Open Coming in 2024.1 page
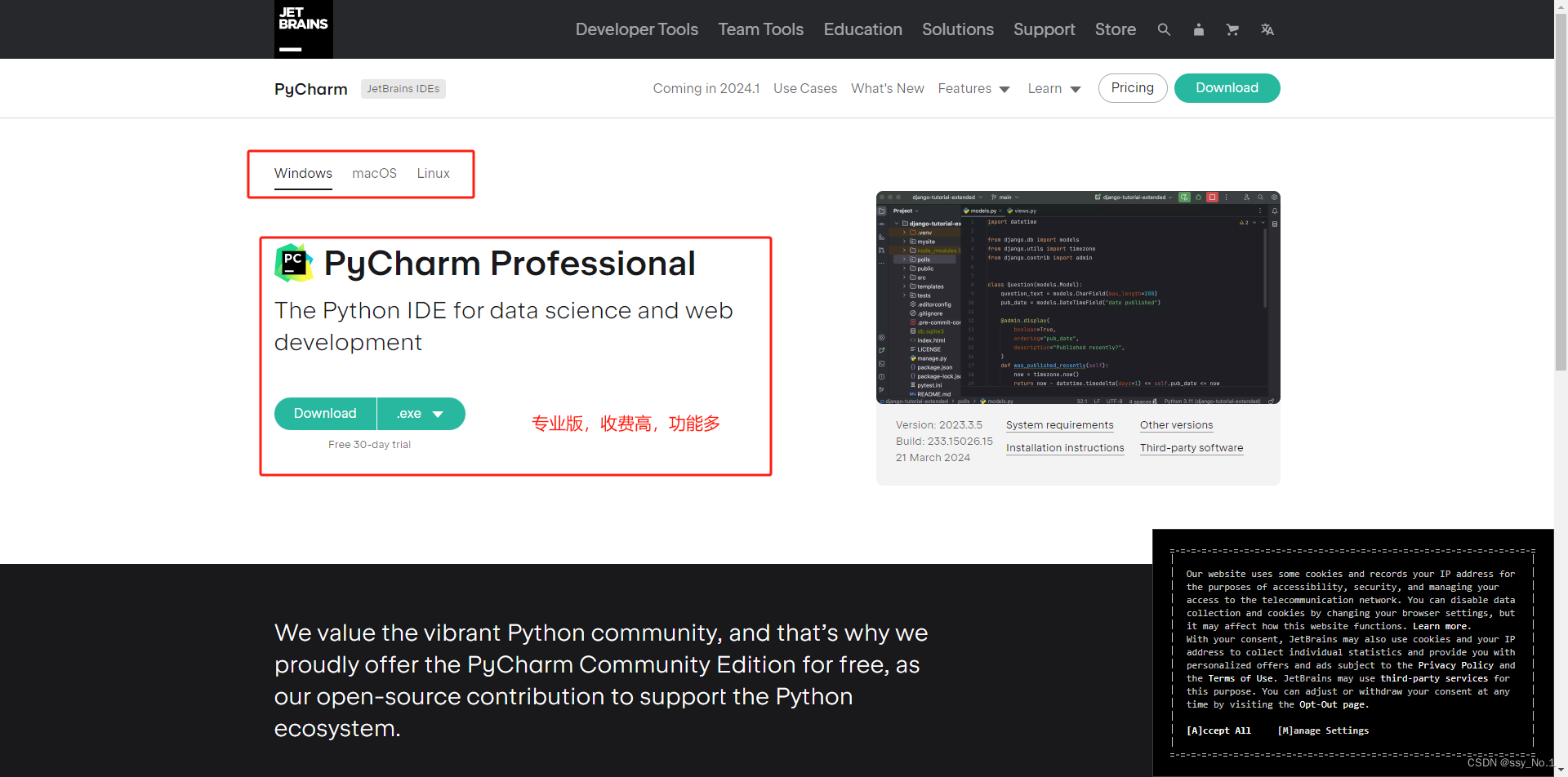The width and height of the screenshot is (1568, 777). (x=706, y=88)
